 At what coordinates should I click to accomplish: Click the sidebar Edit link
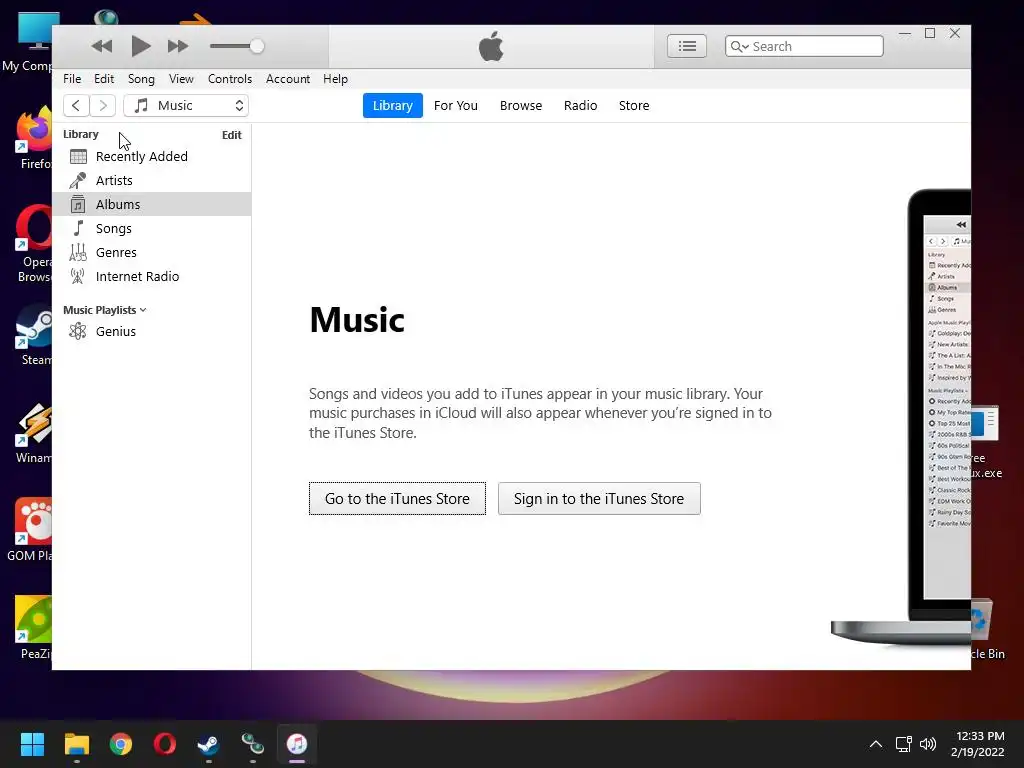tap(232, 135)
